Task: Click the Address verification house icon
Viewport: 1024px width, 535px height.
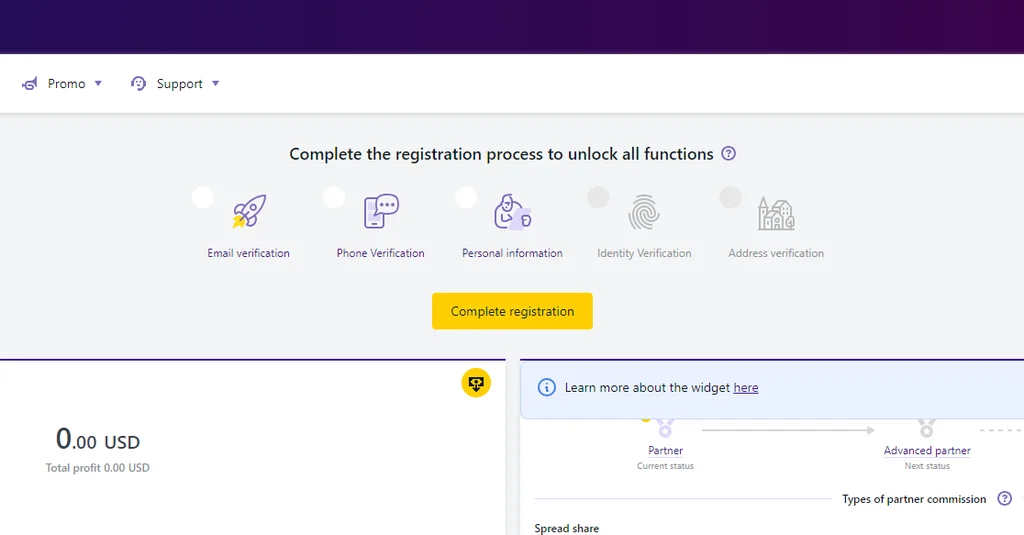Action: (x=776, y=212)
